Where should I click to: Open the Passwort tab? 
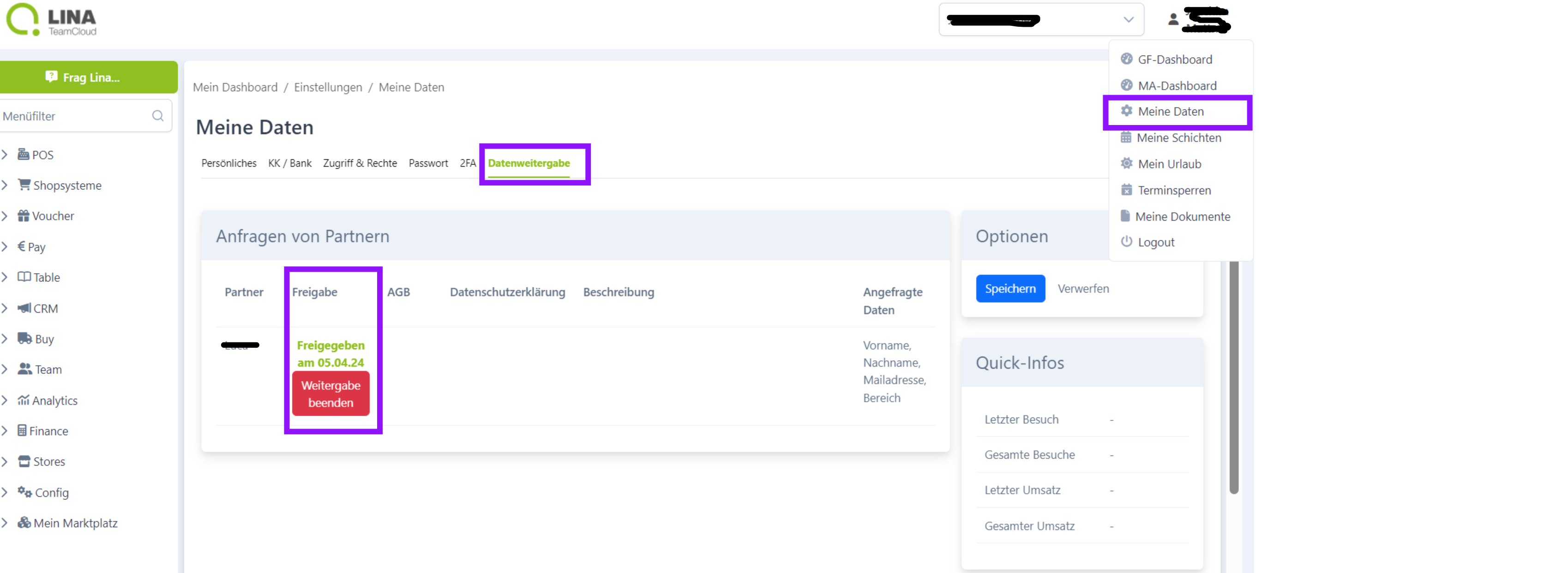[x=428, y=163]
